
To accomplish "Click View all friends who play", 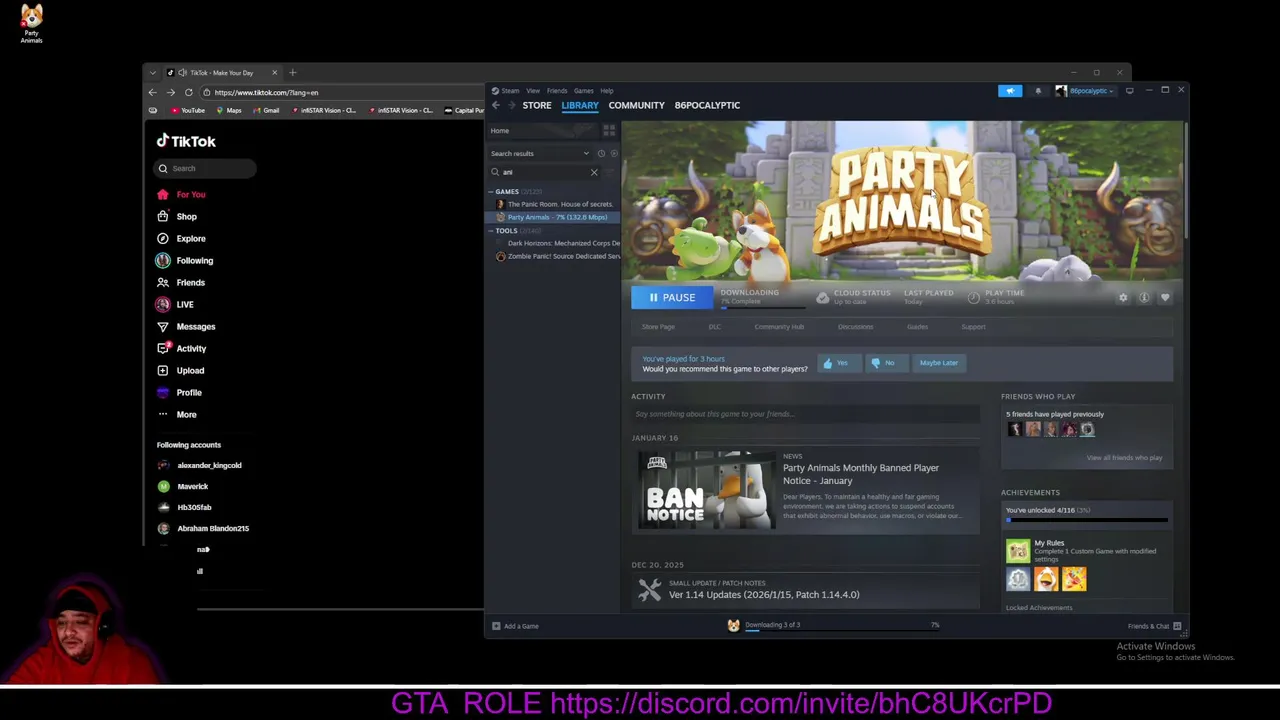I will (x=1124, y=458).
